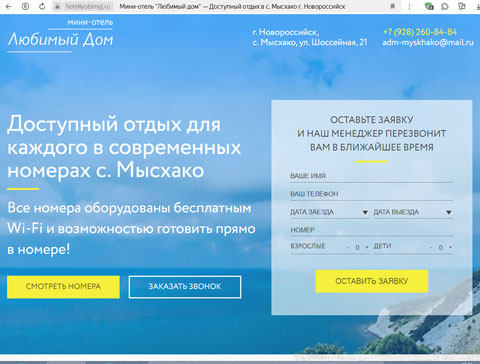Open the downloads arrow icon
This screenshot has width=480, height=364.
tap(478, 6)
